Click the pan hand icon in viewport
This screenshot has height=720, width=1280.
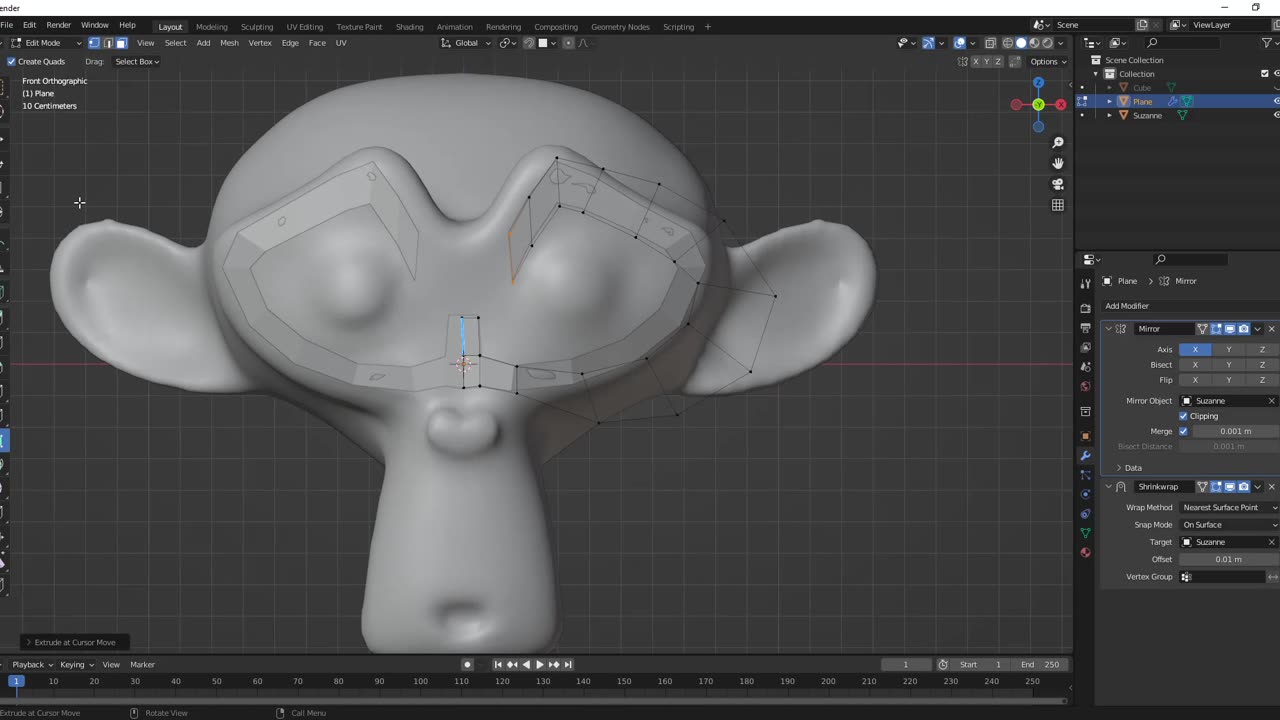[1058, 164]
